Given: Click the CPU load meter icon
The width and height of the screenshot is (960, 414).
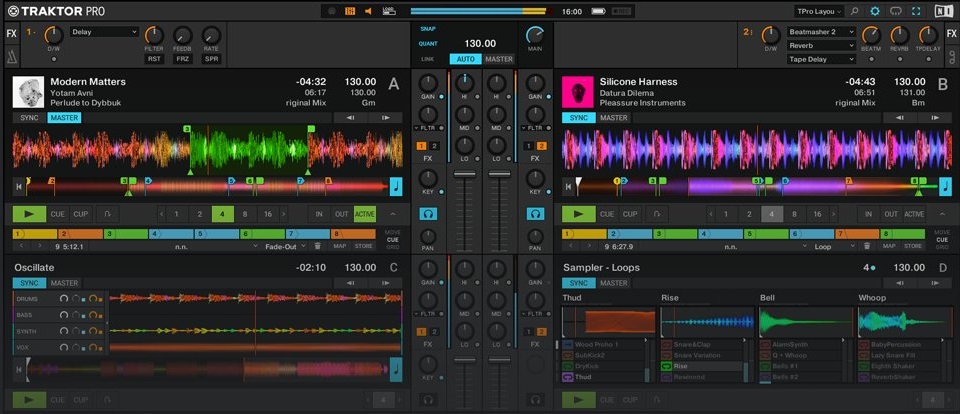Looking at the screenshot, I should [x=389, y=11].
